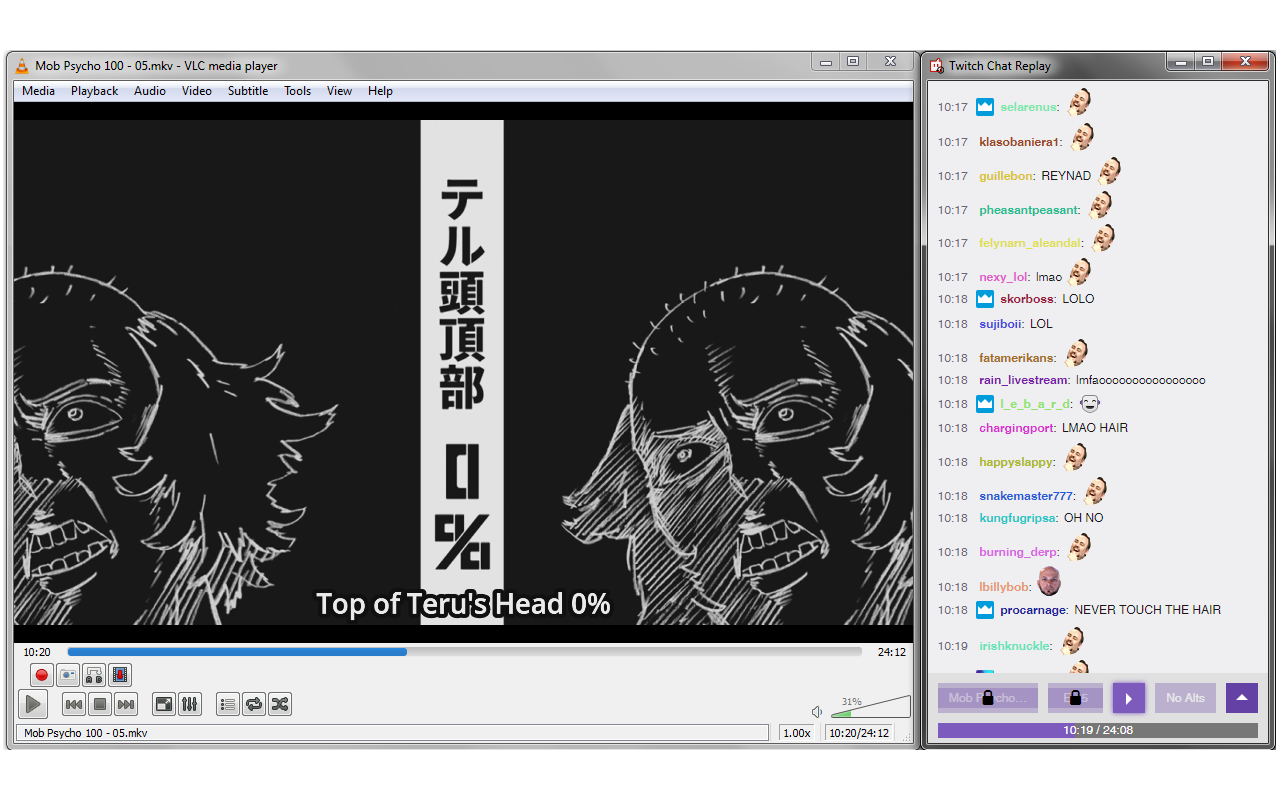Stop playback in VLC
The image size is (1280, 800).
coord(100,704)
